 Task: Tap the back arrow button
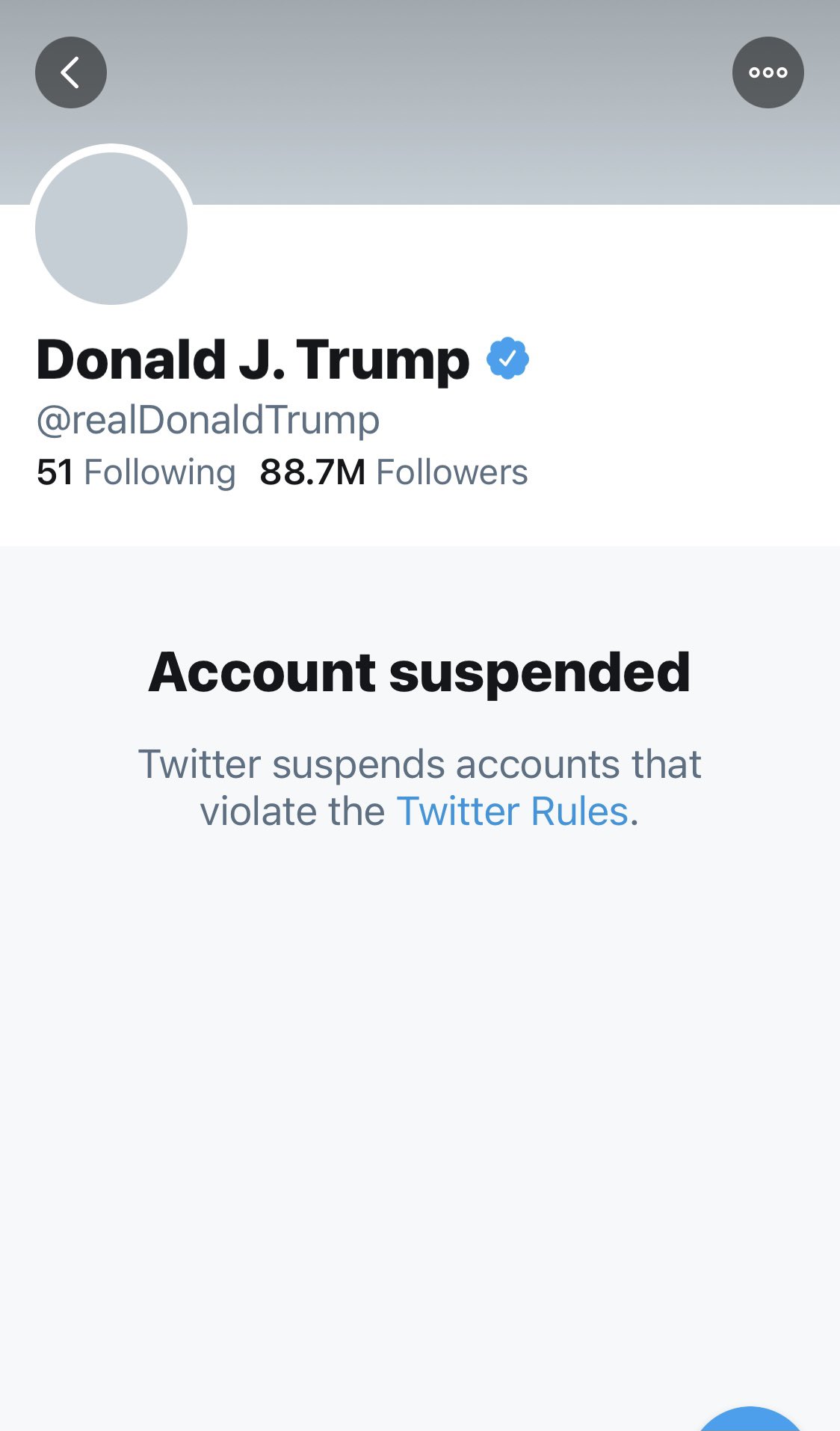(x=71, y=72)
